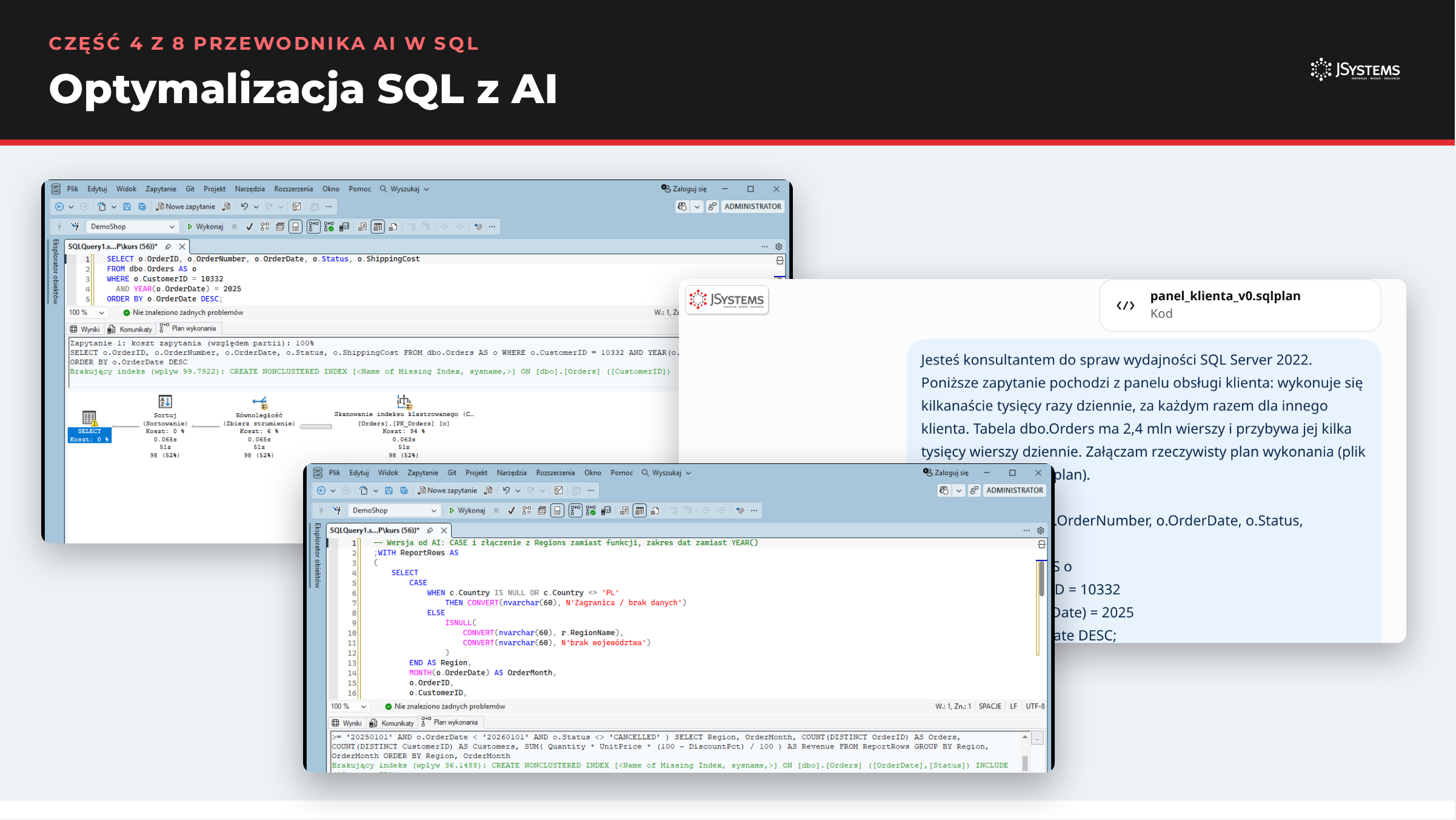The image size is (1456, 820).
Task: Open query options in back SSMS window
Action: pyautogui.click(x=280, y=227)
